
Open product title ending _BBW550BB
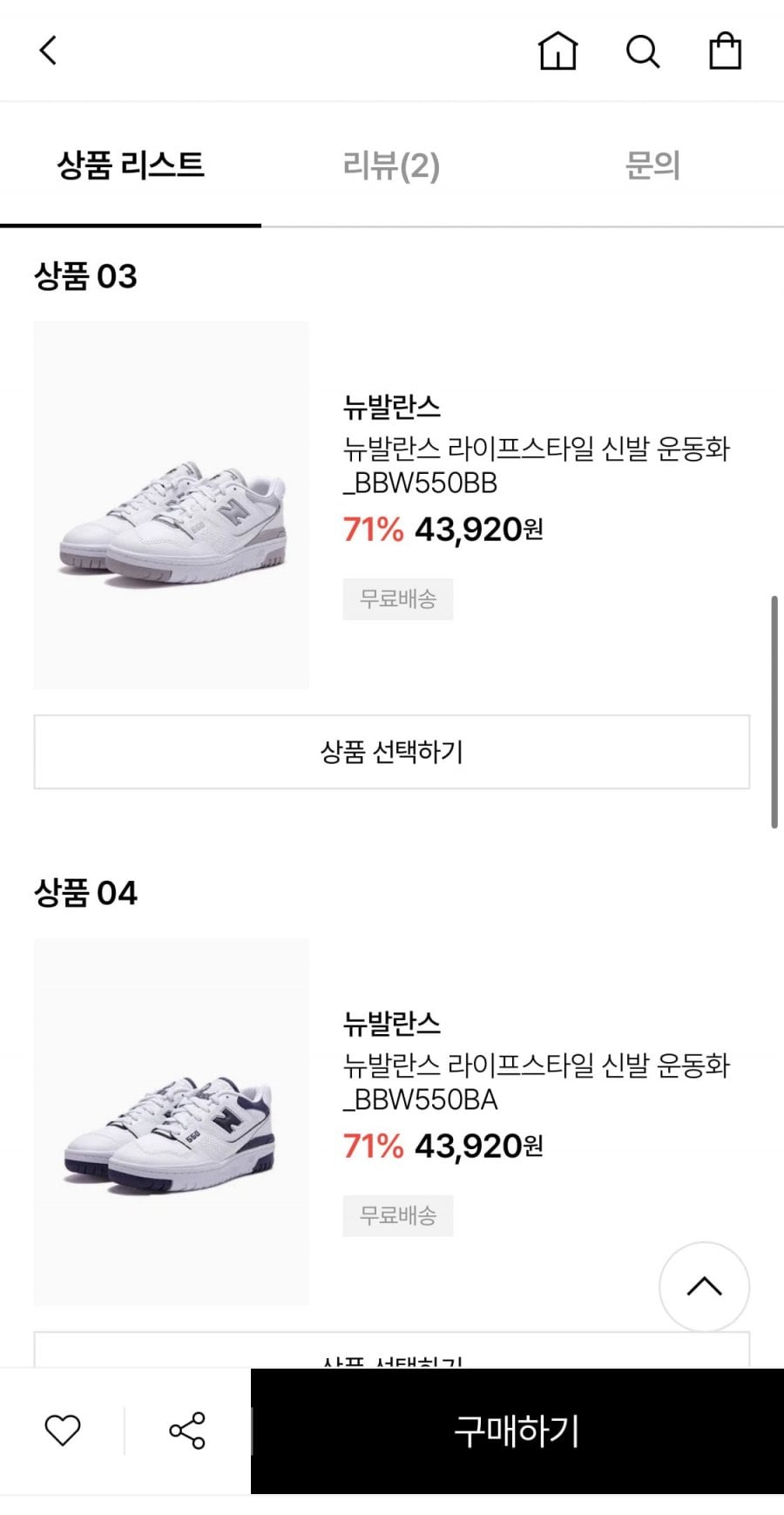click(536, 465)
